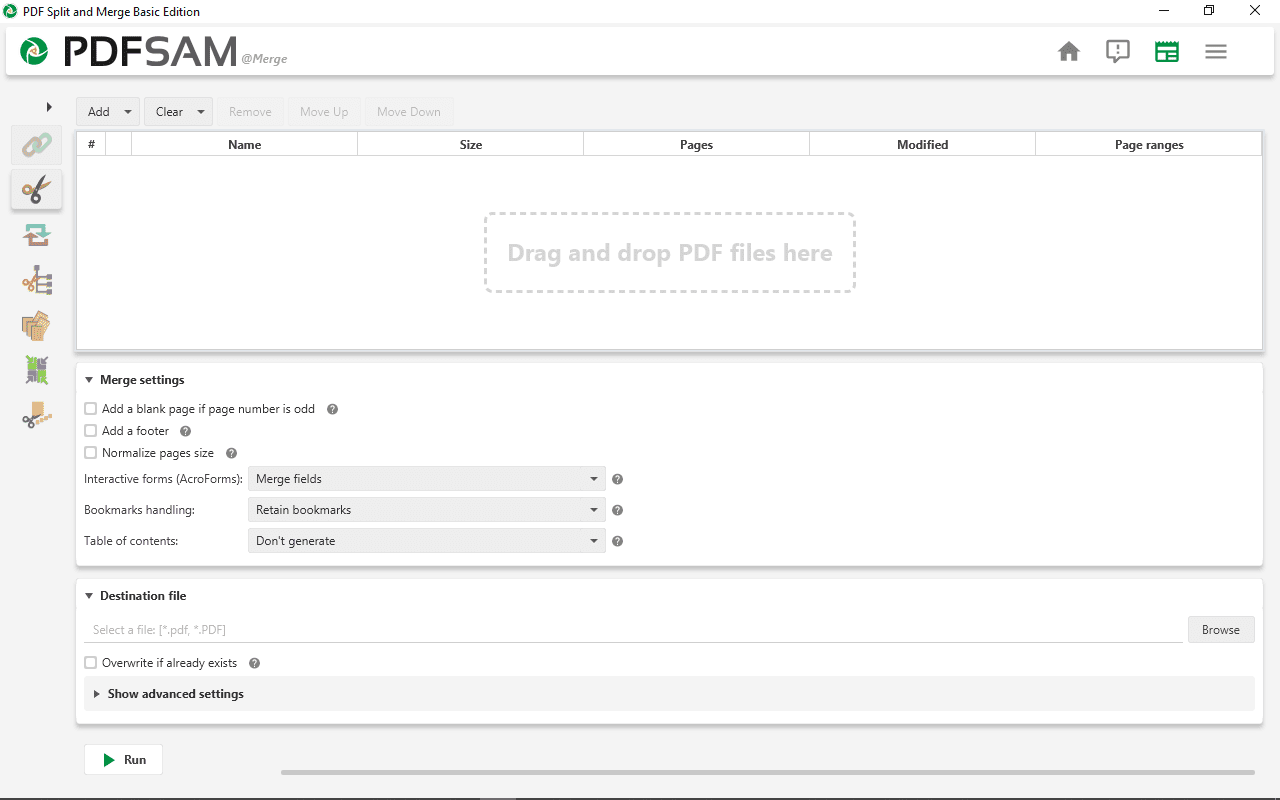Check Overwrite if already exists

[x=91, y=663]
